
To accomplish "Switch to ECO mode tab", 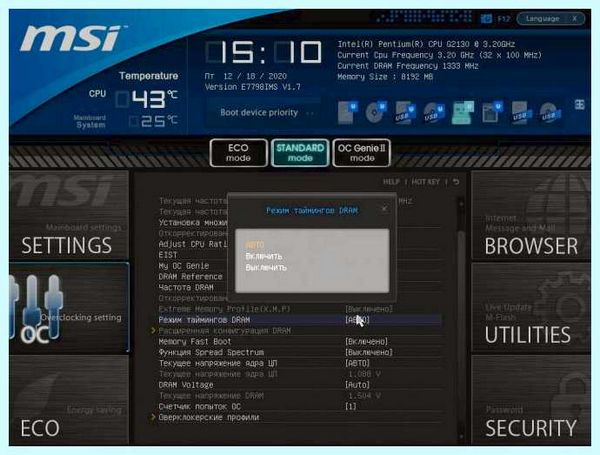I will click(x=238, y=153).
